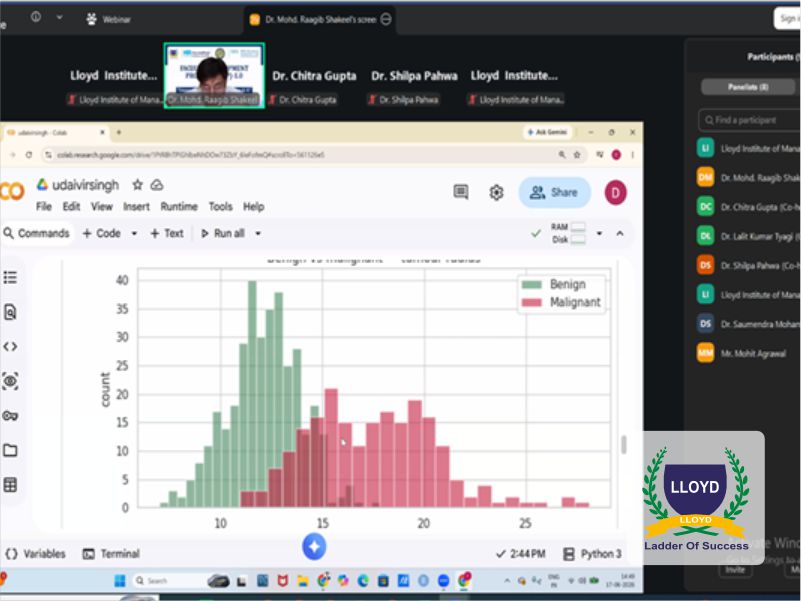This screenshot has height=601, width=801.
Task: Click the Google Drive icon beside notebook title
Action: click(x=42, y=184)
